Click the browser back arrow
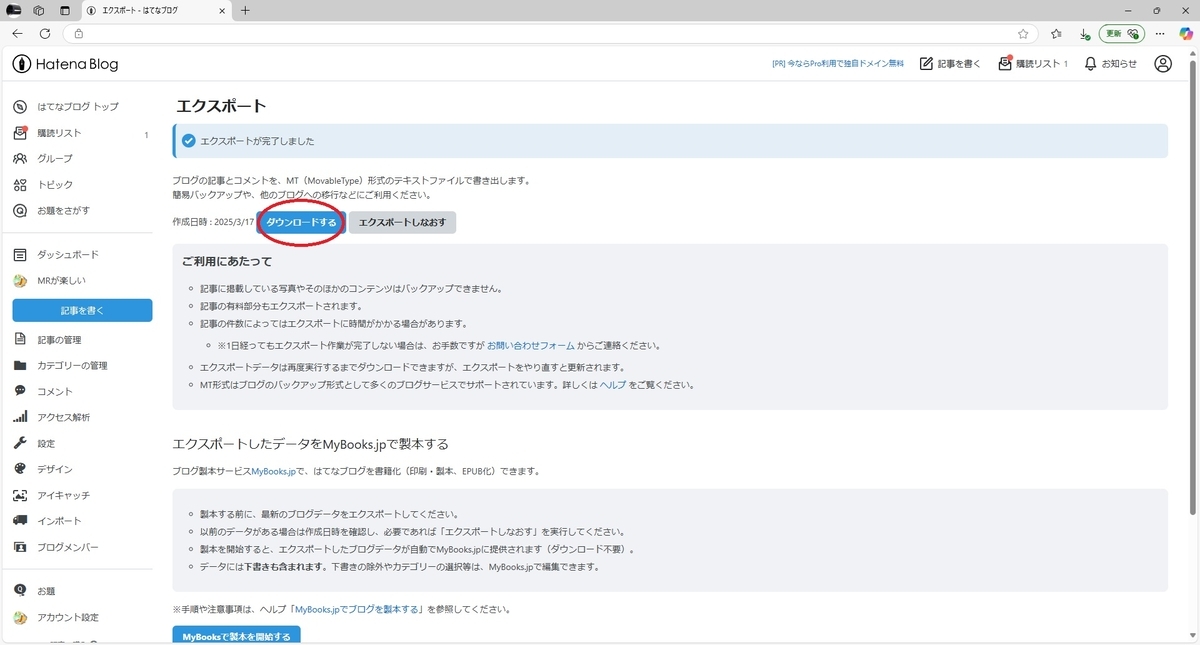The image size is (1200, 645). tap(17, 33)
